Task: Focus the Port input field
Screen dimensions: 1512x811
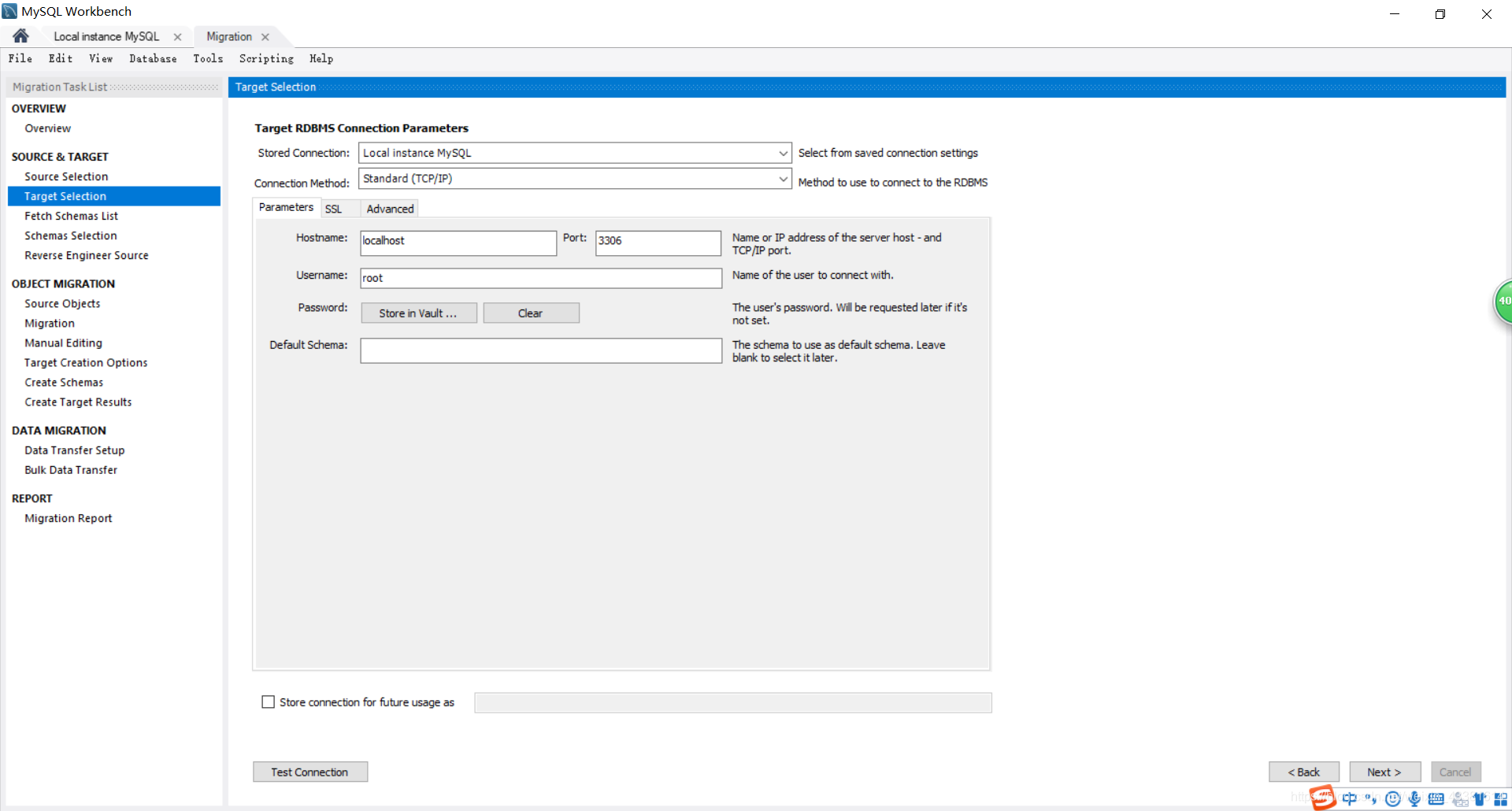Action: click(658, 243)
